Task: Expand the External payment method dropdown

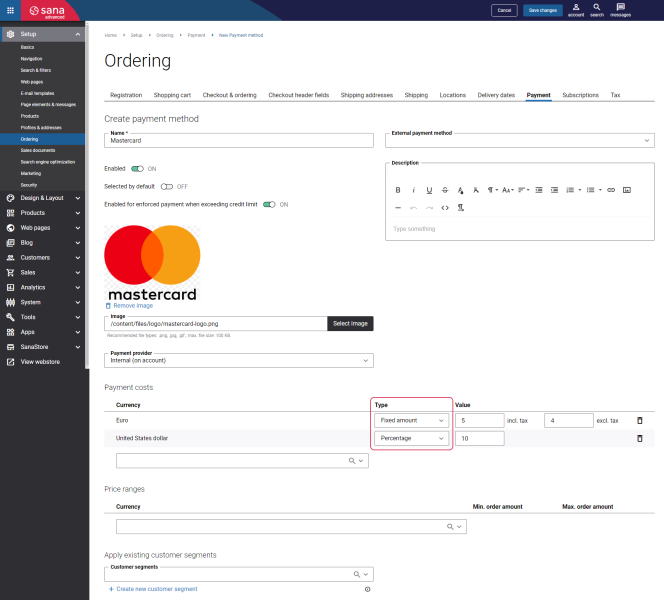Action: [519, 141]
